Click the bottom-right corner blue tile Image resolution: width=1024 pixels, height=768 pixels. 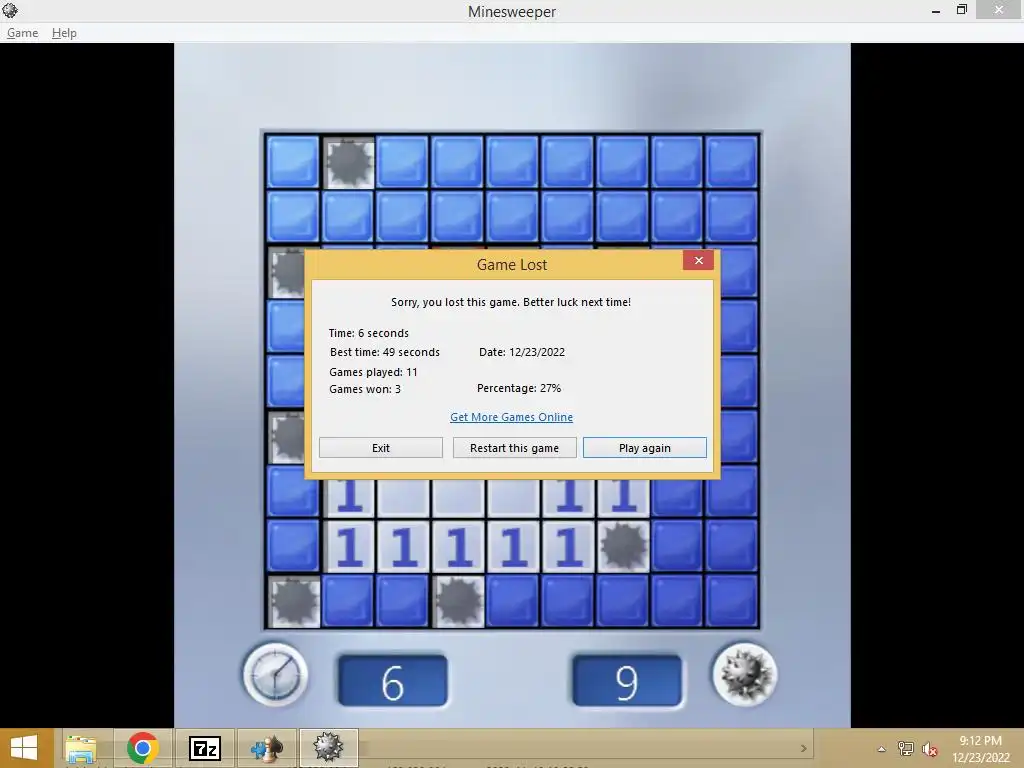coord(733,601)
